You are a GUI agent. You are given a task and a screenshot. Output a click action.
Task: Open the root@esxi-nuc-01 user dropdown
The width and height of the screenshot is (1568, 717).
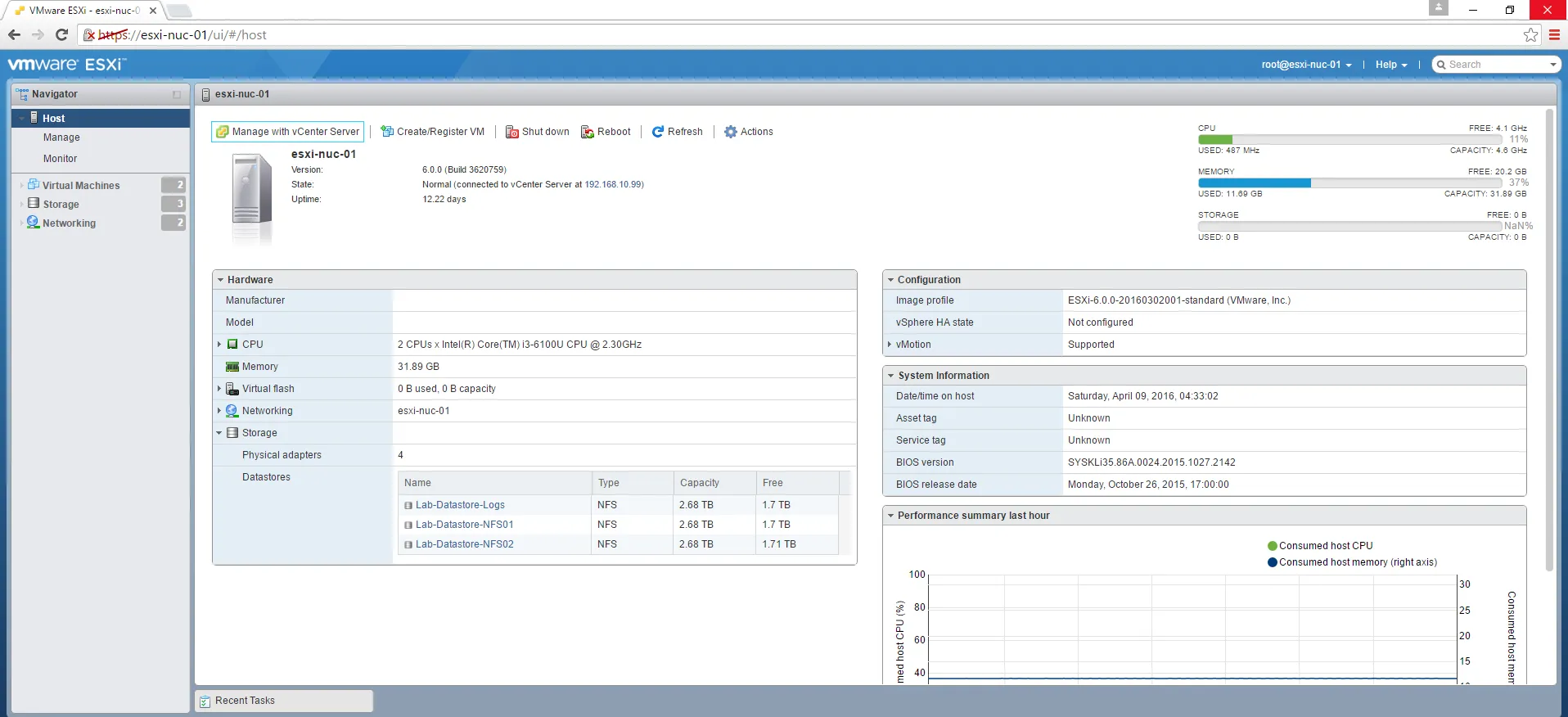click(x=1305, y=65)
